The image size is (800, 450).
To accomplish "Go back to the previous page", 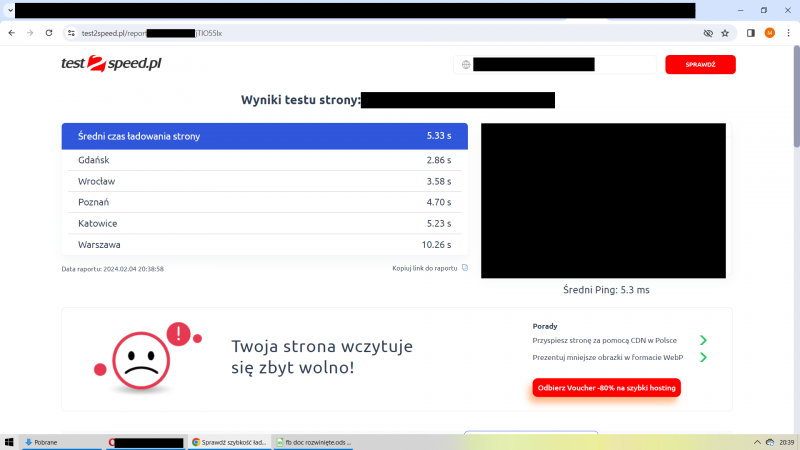I will tap(12, 33).
